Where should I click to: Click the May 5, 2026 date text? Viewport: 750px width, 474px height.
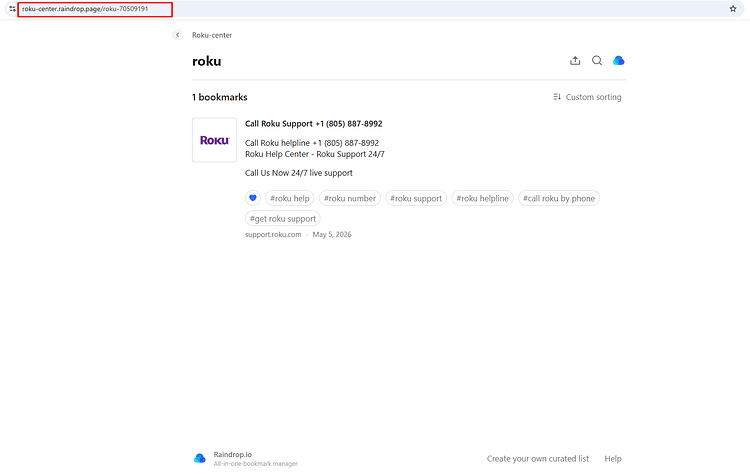click(332, 234)
